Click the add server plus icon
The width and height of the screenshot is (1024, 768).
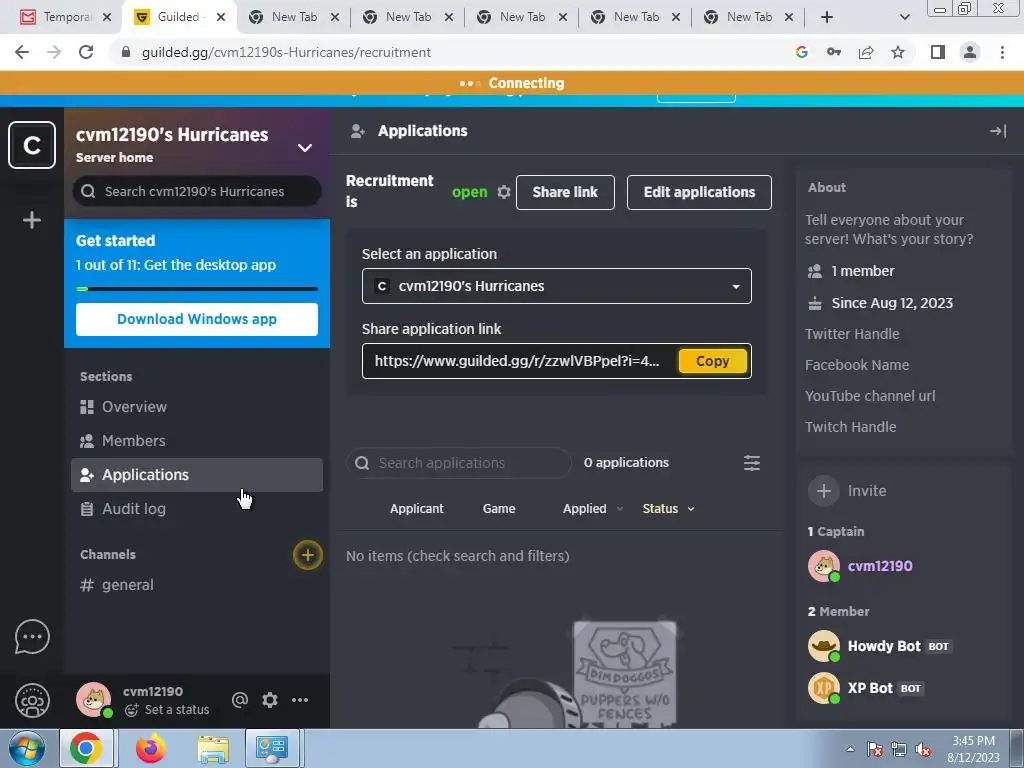[x=31, y=220]
